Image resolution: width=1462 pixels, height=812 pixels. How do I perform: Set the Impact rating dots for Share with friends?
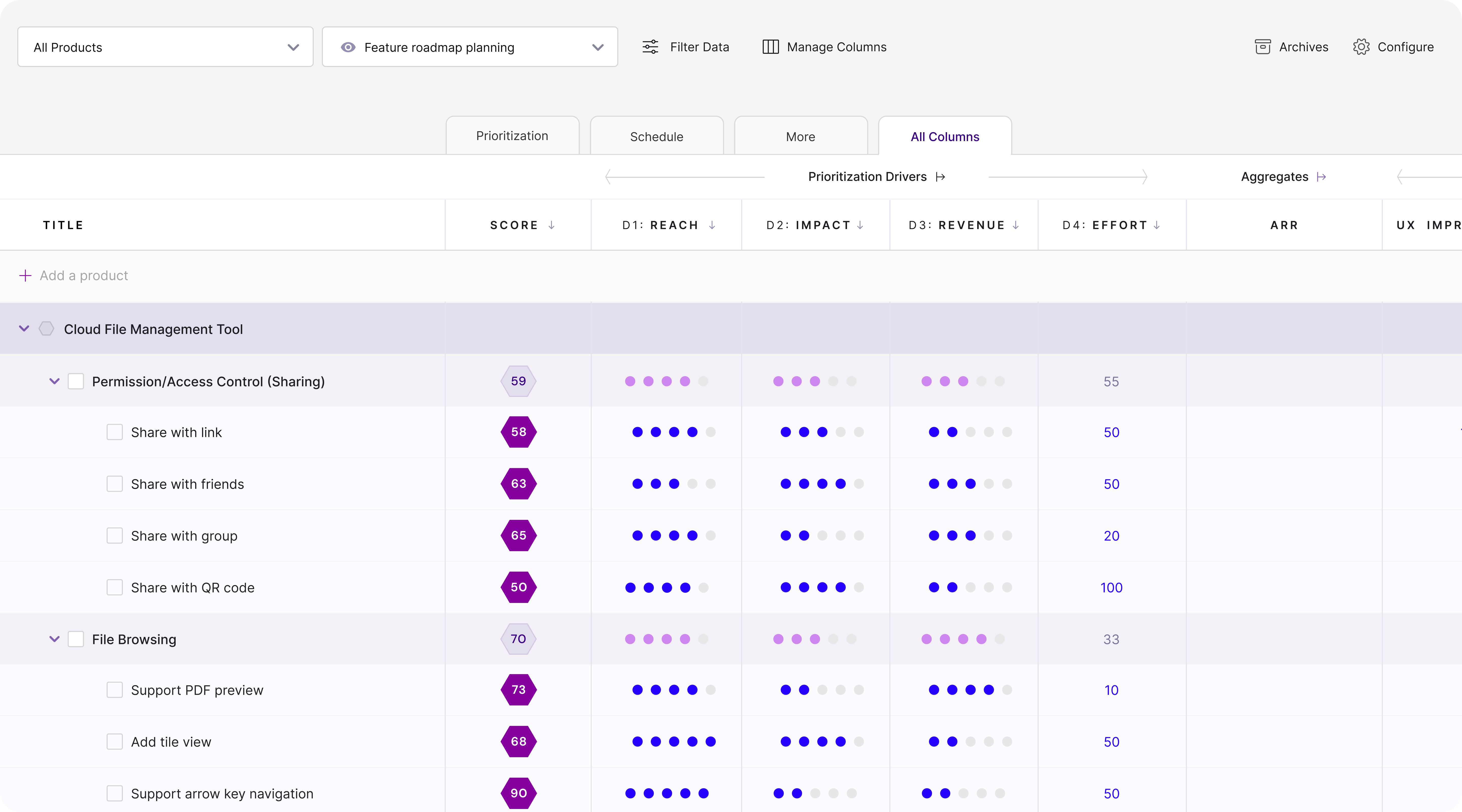point(822,484)
